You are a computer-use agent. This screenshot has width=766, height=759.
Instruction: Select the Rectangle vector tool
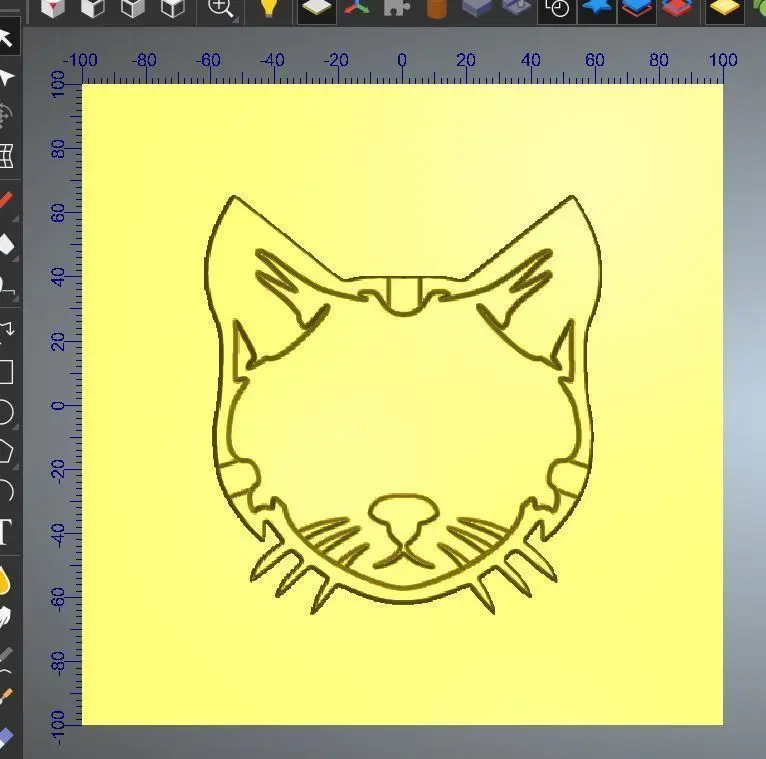6,372
